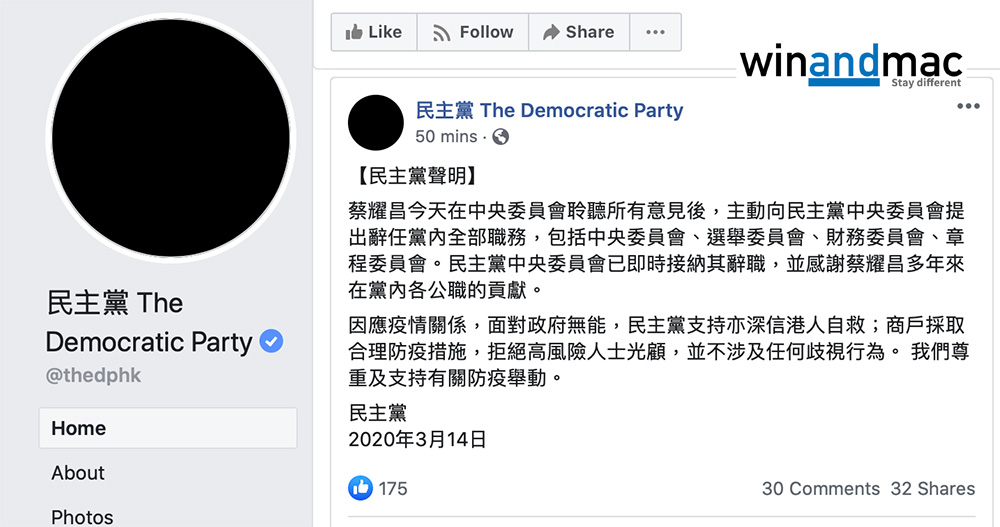Click the blue like reaction icon
1000x527 pixels.
360,488
